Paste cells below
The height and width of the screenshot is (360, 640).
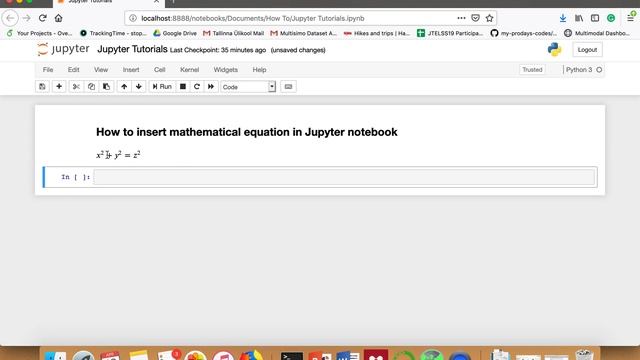click(107, 87)
